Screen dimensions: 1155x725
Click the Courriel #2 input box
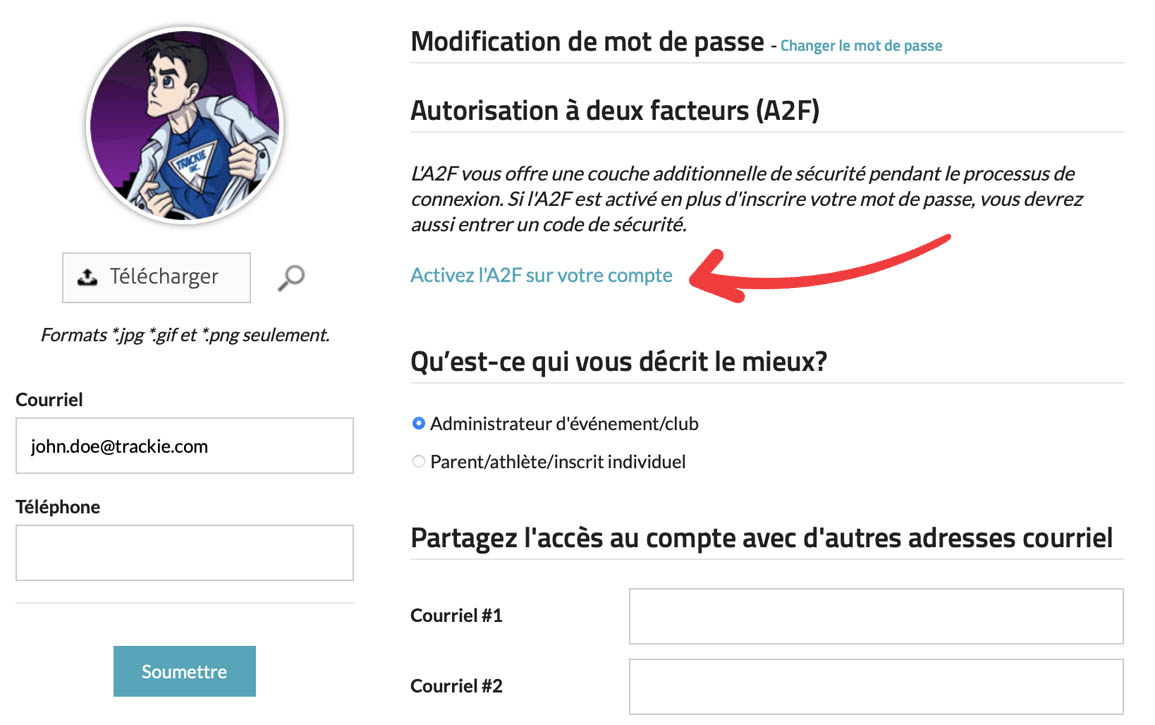point(876,686)
